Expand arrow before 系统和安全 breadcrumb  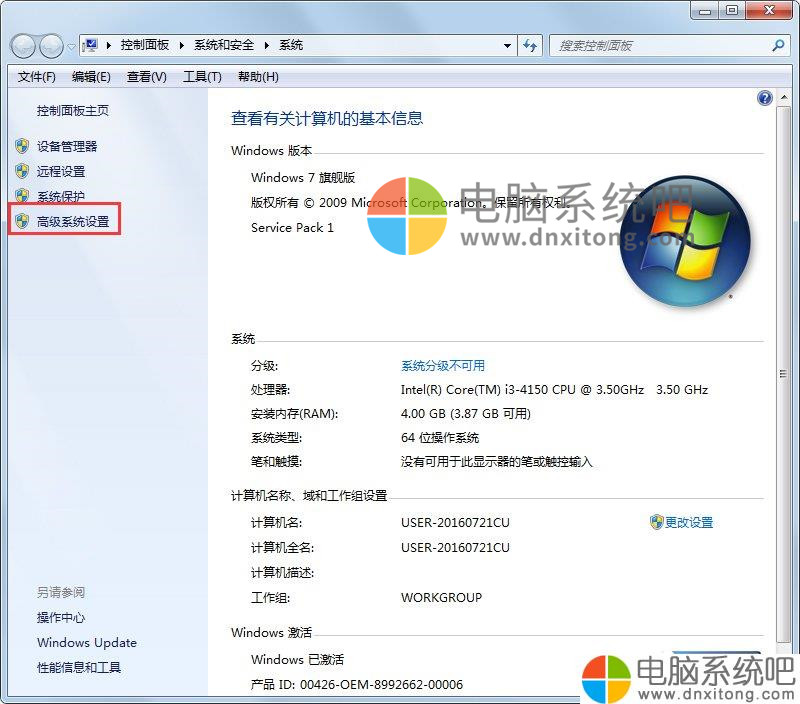click(182, 45)
